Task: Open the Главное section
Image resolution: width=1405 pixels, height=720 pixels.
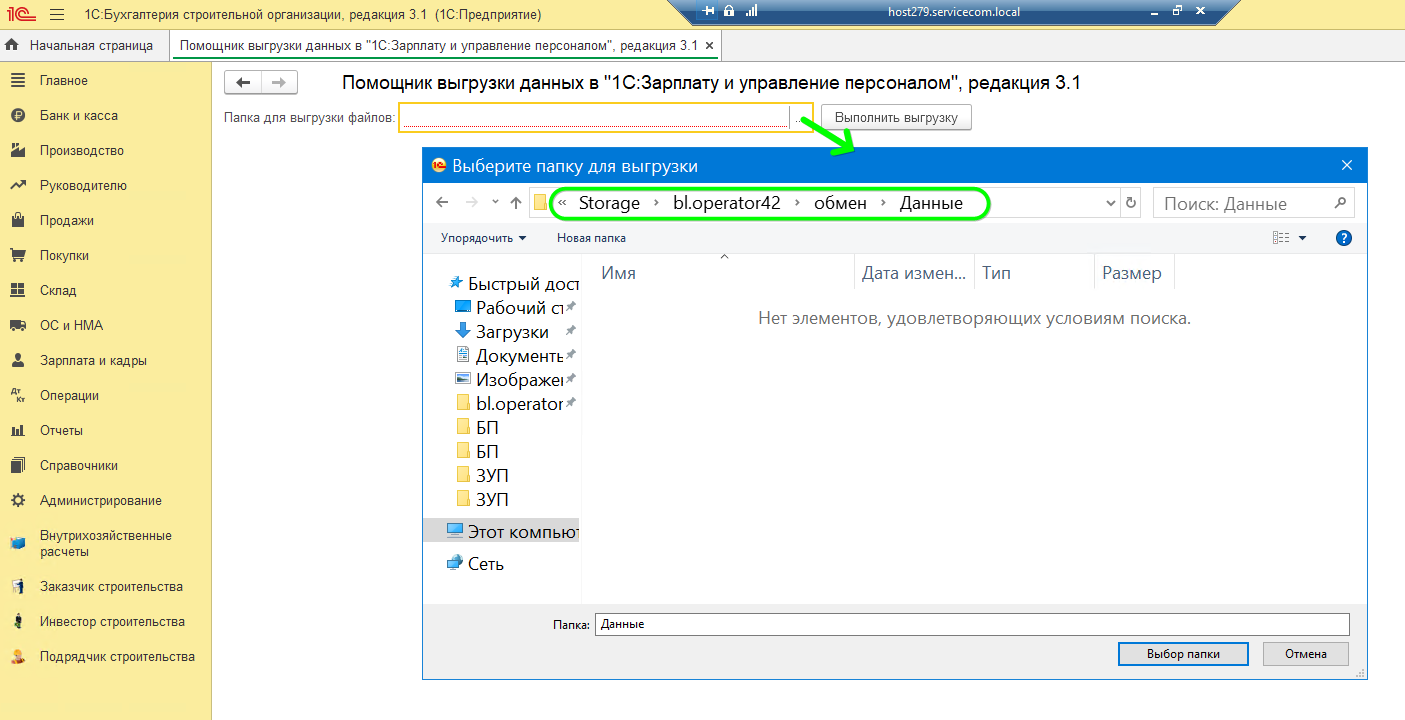Action: (64, 81)
